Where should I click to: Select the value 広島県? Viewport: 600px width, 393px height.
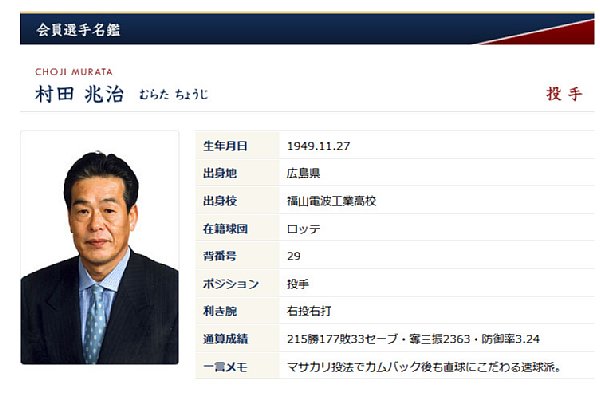coord(303,173)
